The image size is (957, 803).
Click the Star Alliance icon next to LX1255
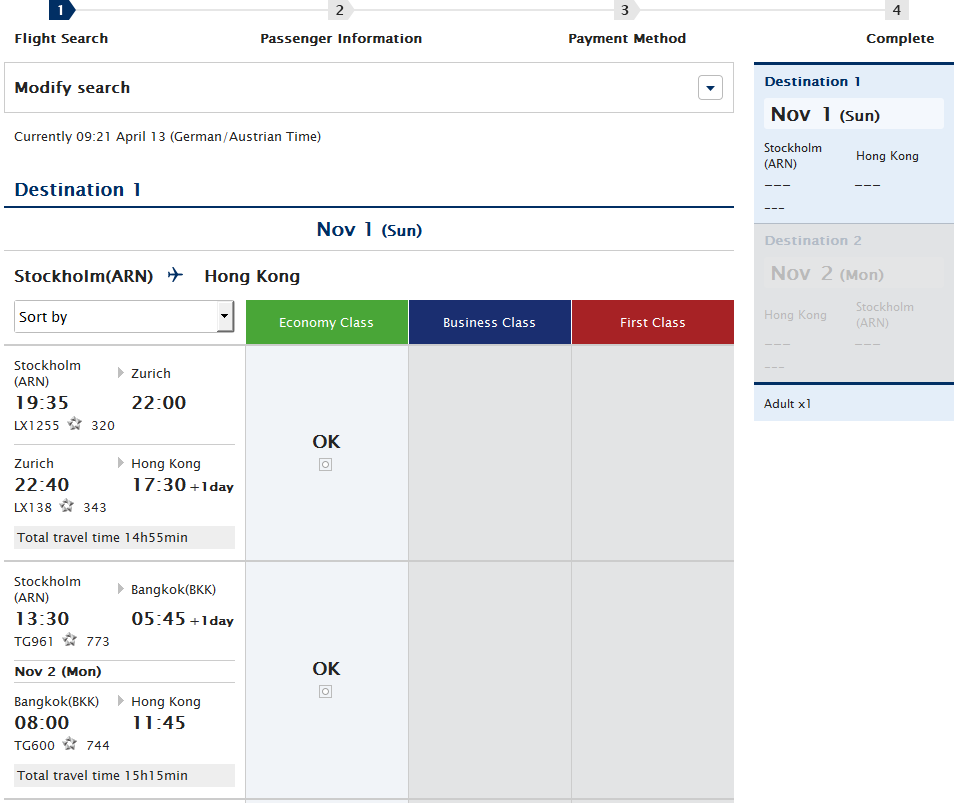coord(74,424)
